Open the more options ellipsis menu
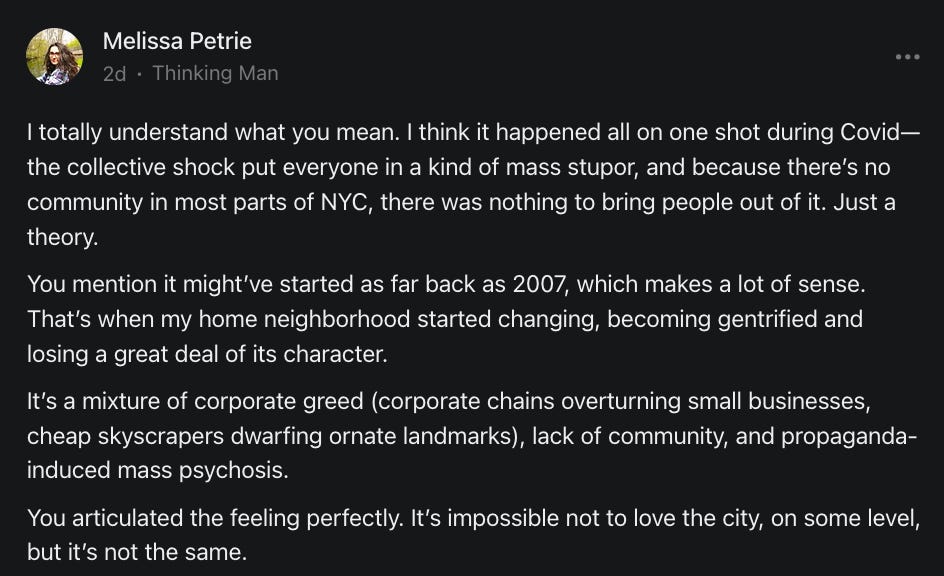 [x=907, y=57]
